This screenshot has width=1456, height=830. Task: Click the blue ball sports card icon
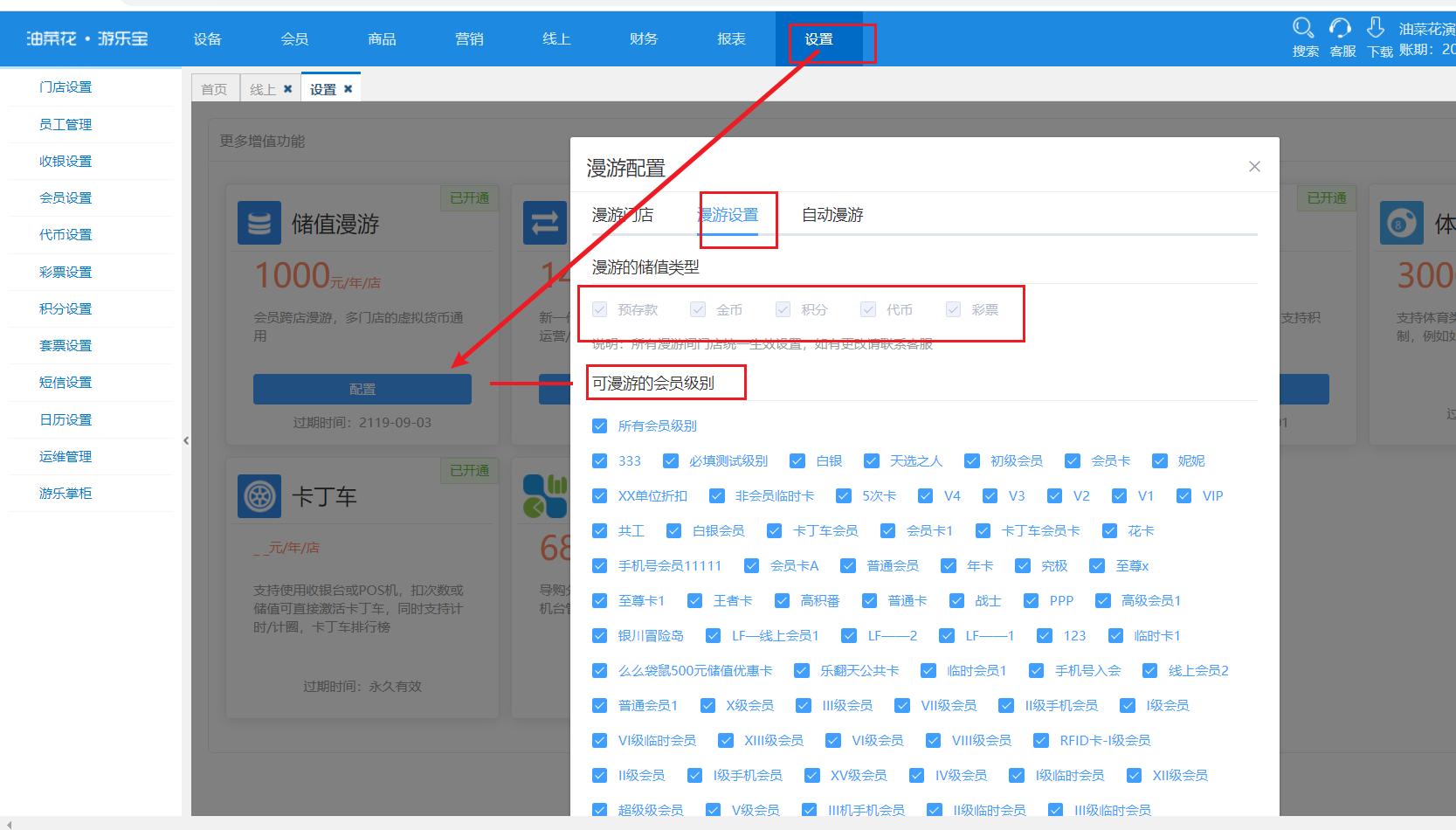pos(1401,223)
